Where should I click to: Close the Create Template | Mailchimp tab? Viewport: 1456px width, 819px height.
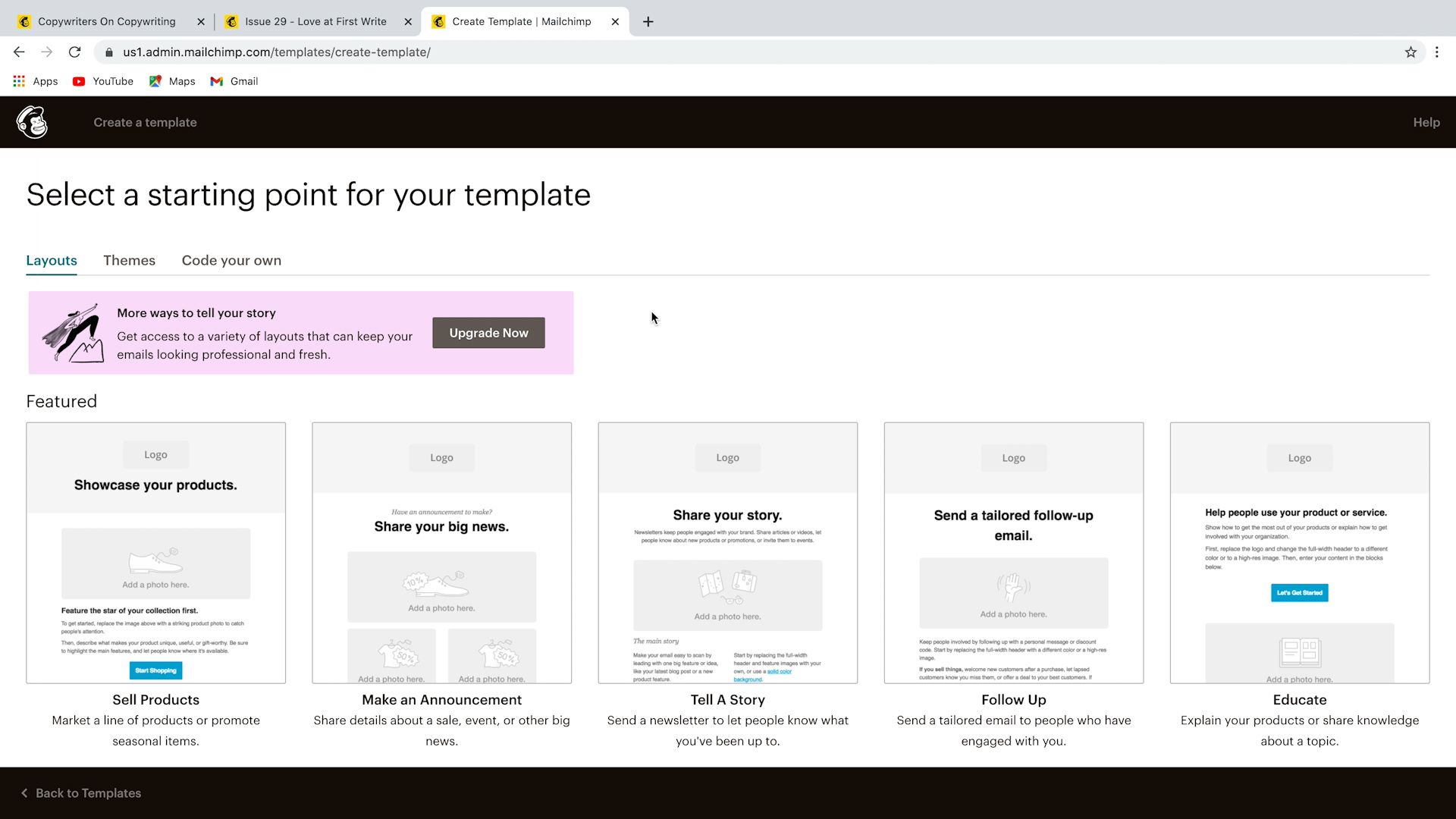[615, 21]
